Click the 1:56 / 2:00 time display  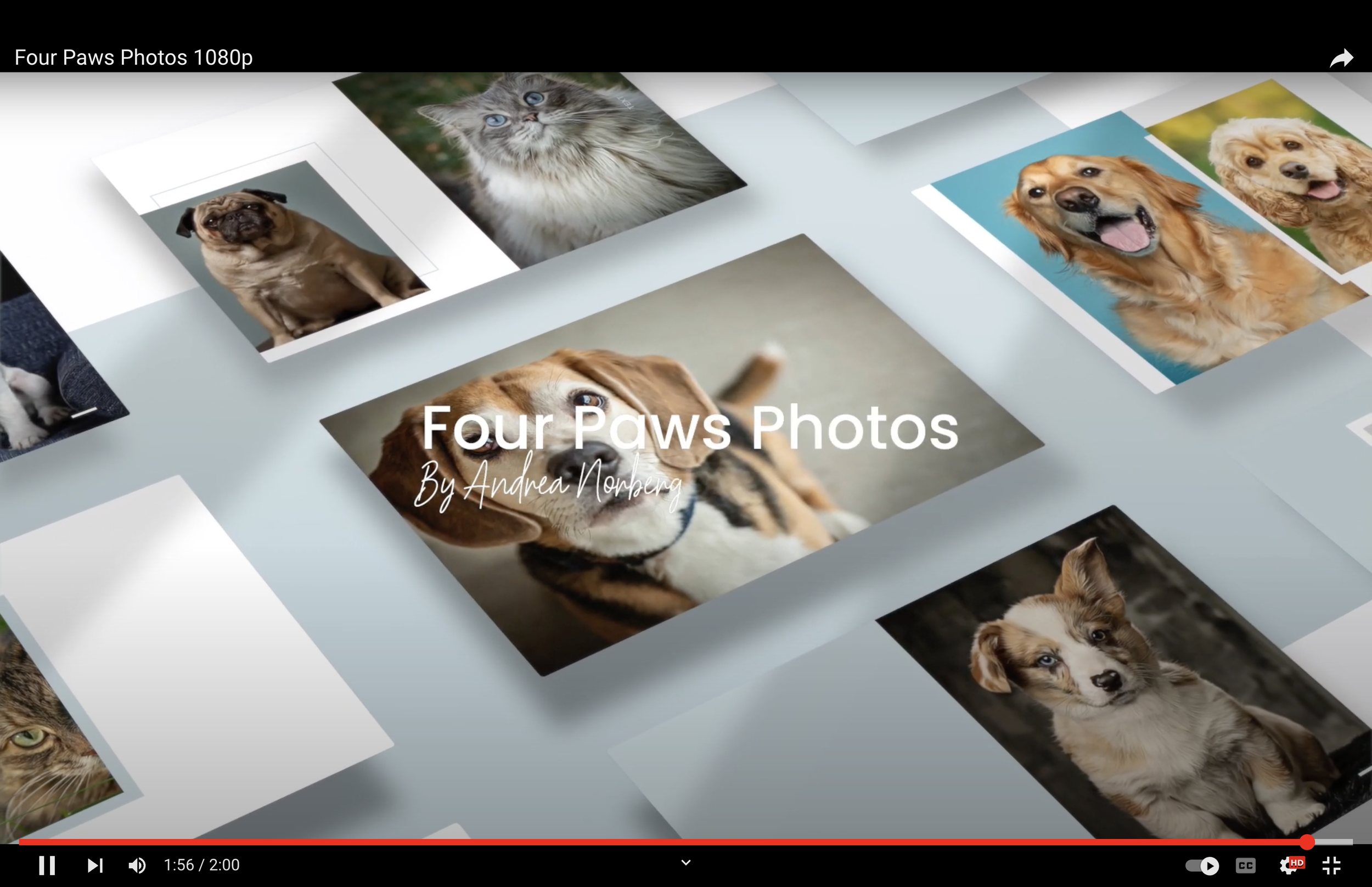click(x=201, y=865)
